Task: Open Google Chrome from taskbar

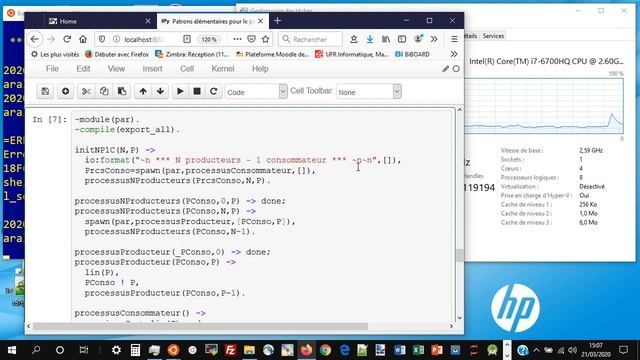Action: coord(325,350)
